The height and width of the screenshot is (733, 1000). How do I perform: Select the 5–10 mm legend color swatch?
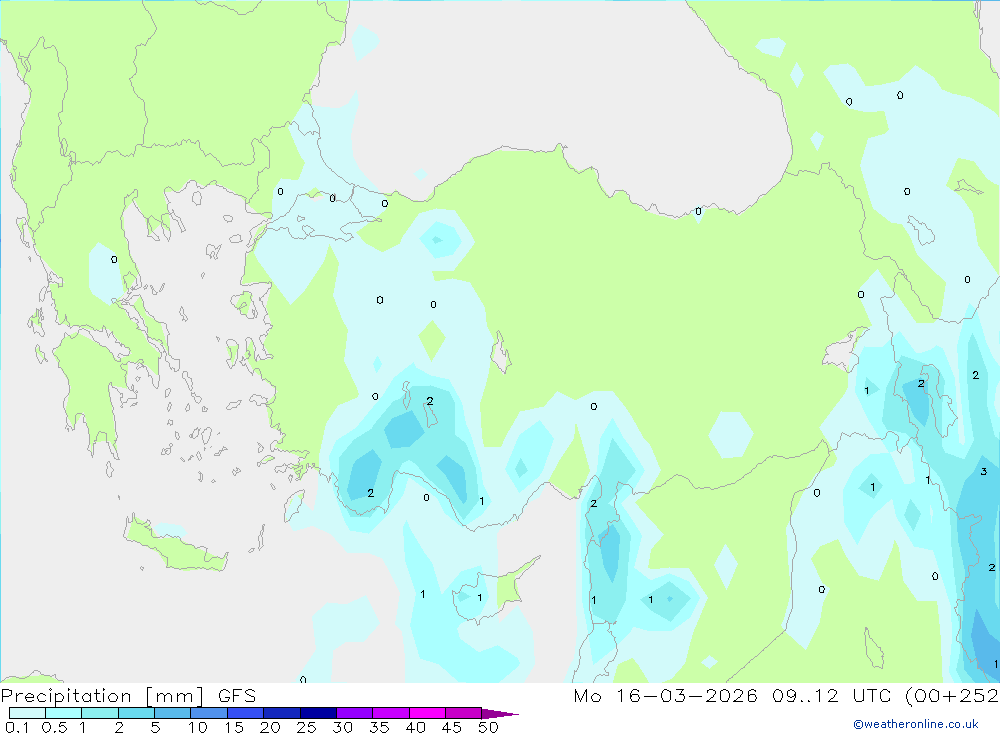tap(172, 713)
